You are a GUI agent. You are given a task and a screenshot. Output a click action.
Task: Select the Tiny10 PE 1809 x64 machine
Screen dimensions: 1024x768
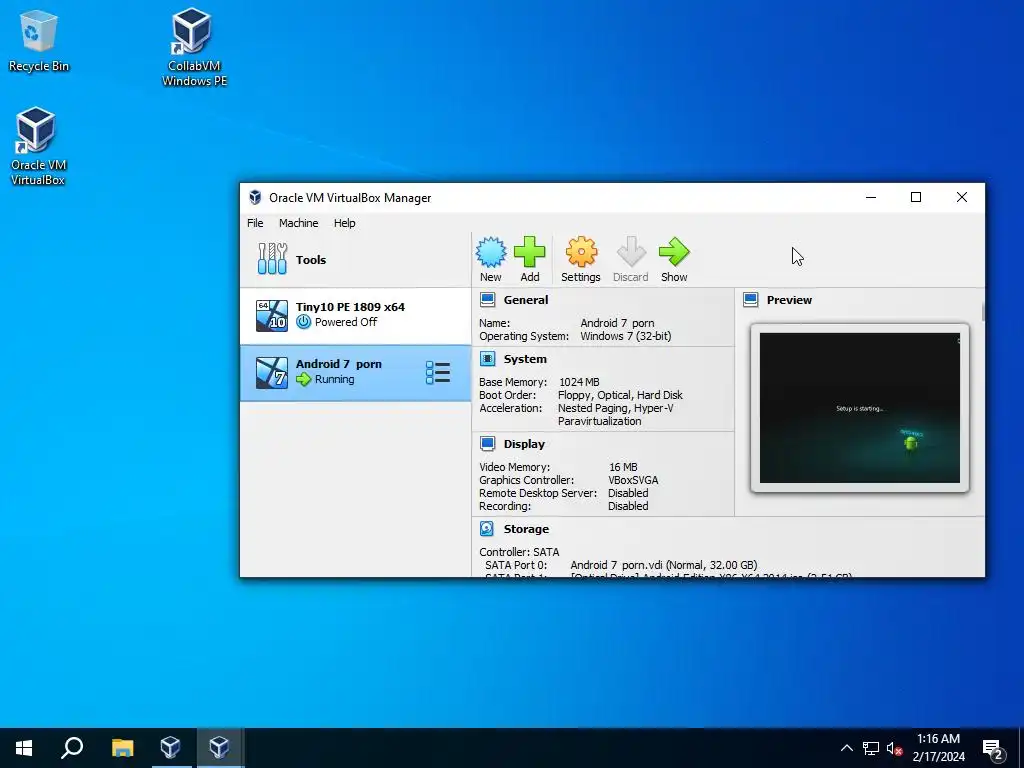(x=355, y=315)
